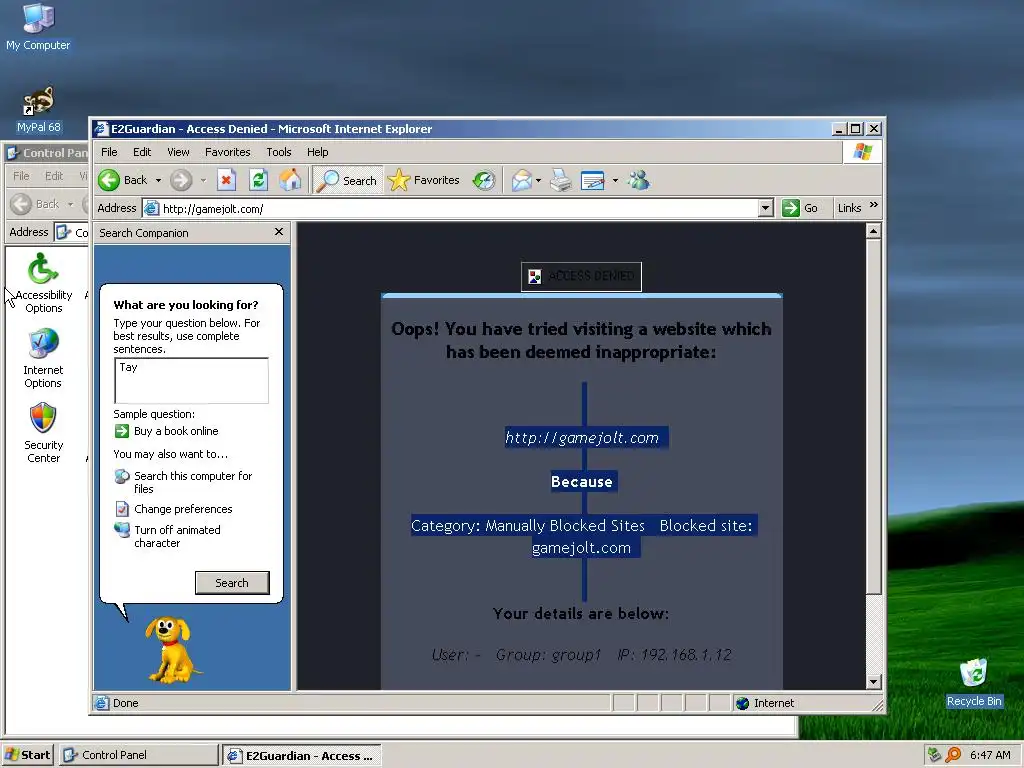The image size is (1024, 768).
Task: Click the http://gamejolt.com link on blocked page
Action: click(583, 438)
